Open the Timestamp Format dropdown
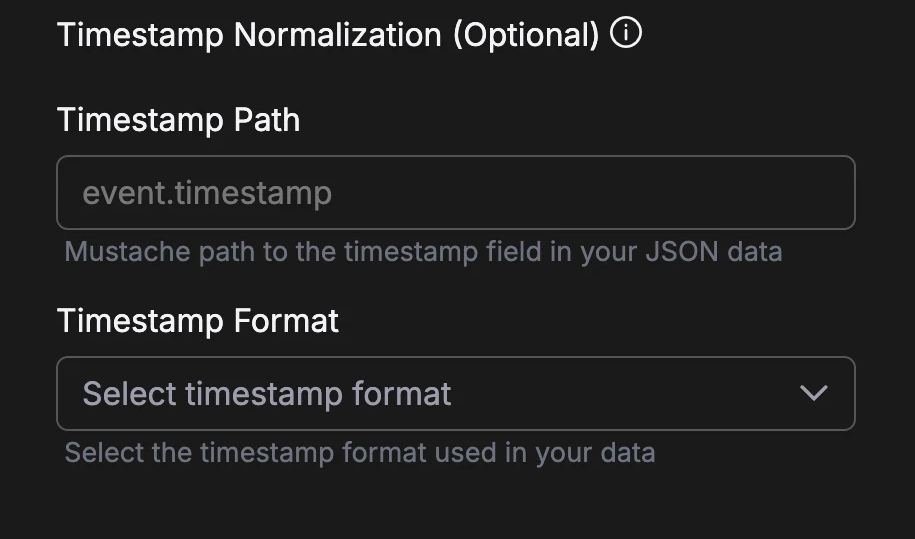 (x=455, y=393)
